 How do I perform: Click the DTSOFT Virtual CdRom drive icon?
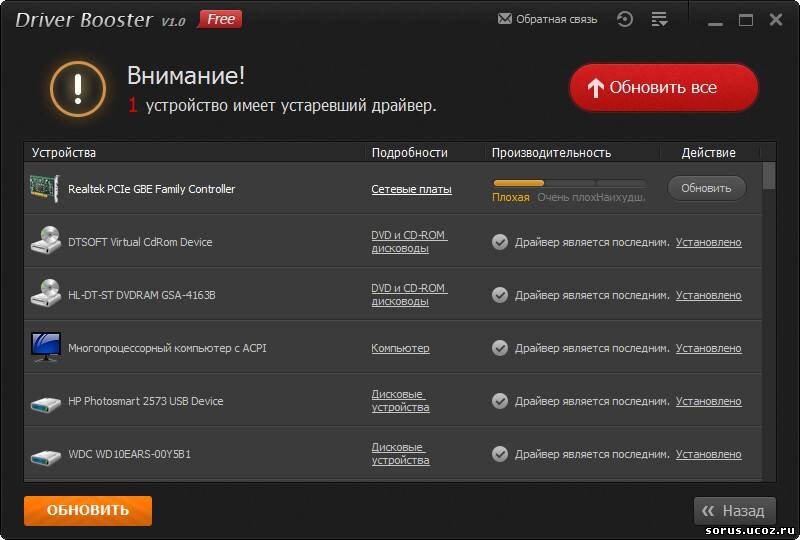click(45, 241)
